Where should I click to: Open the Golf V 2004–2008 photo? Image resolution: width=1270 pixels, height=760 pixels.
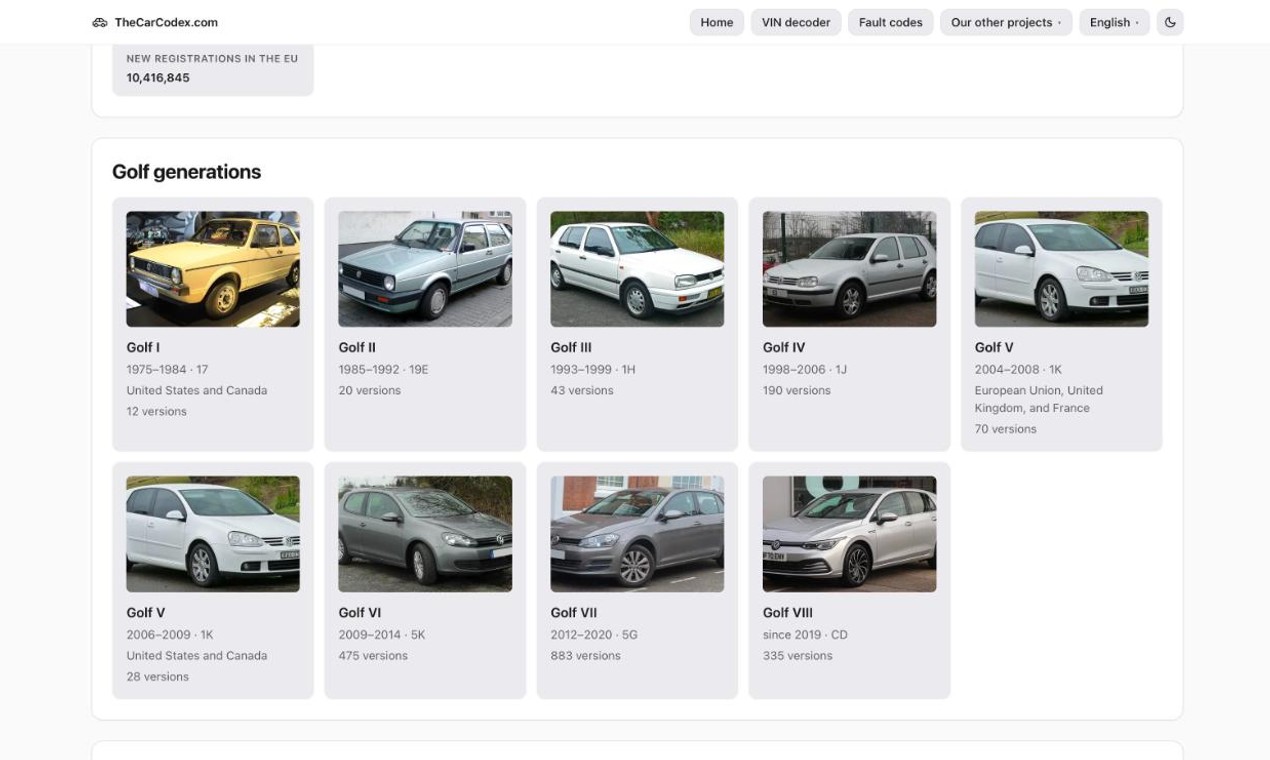[x=1061, y=269]
